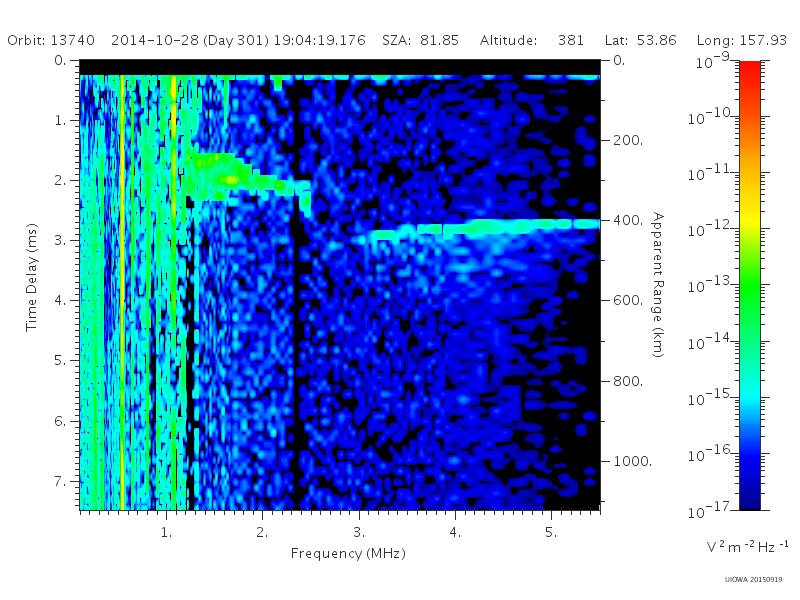Screen dimensions: 800x600
Task: Click the 'Long: 157.93' value
Action: [x=741, y=40]
